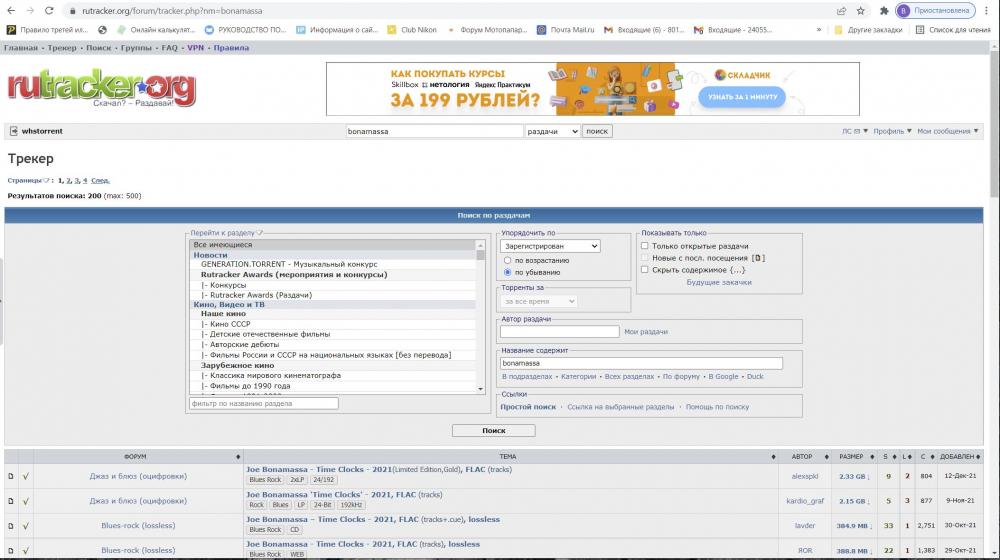
Task: Open the Будущие закачки link
Action: (x=719, y=282)
